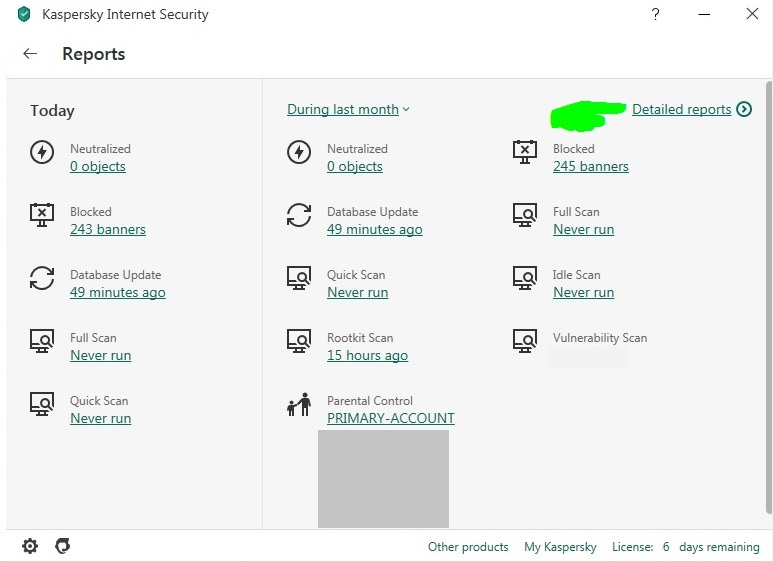Click the back arrow beside Reports
This screenshot has height=561, width=773.
pyautogui.click(x=30, y=54)
